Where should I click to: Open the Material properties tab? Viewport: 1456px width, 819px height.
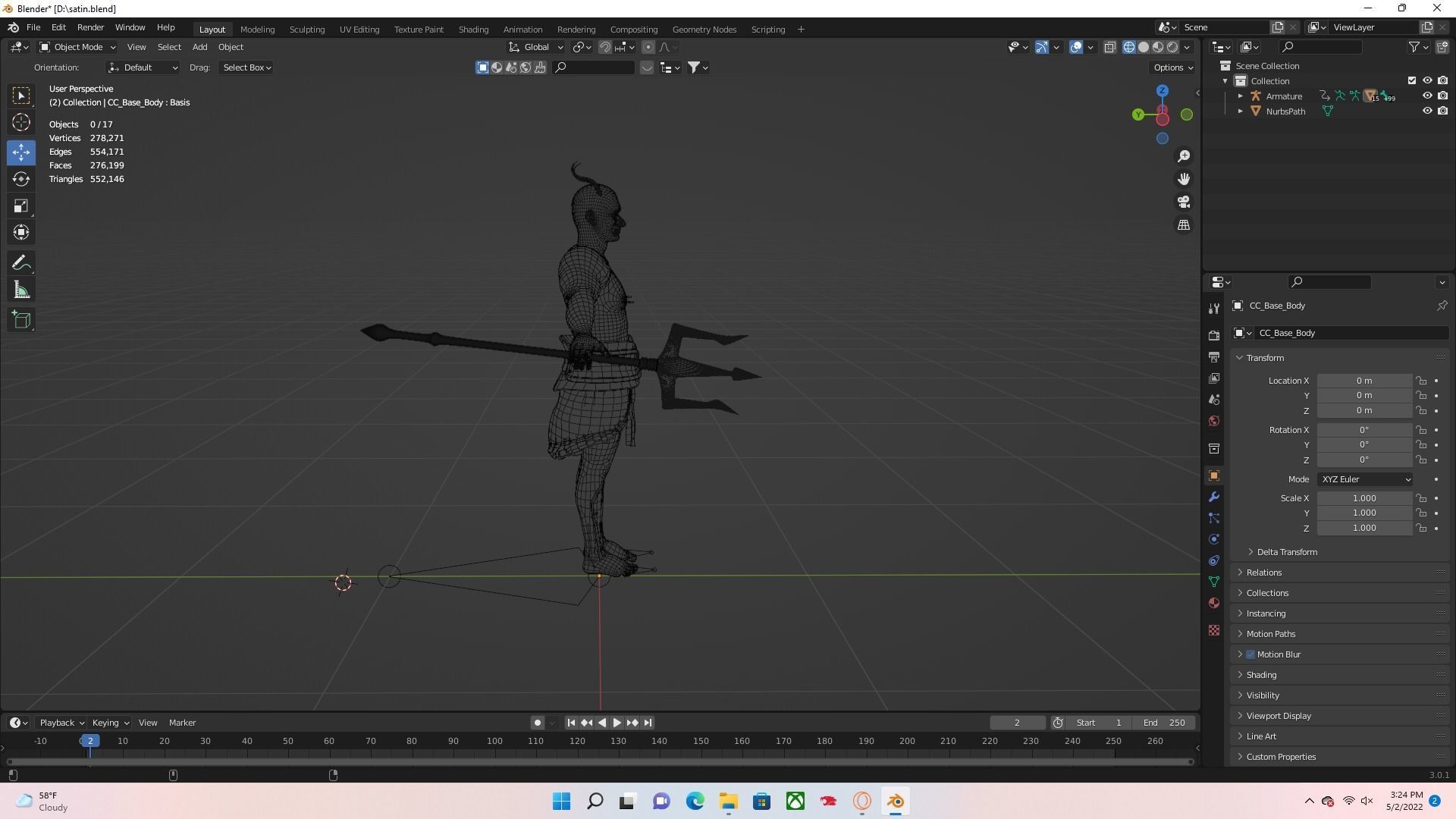(1214, 603)
